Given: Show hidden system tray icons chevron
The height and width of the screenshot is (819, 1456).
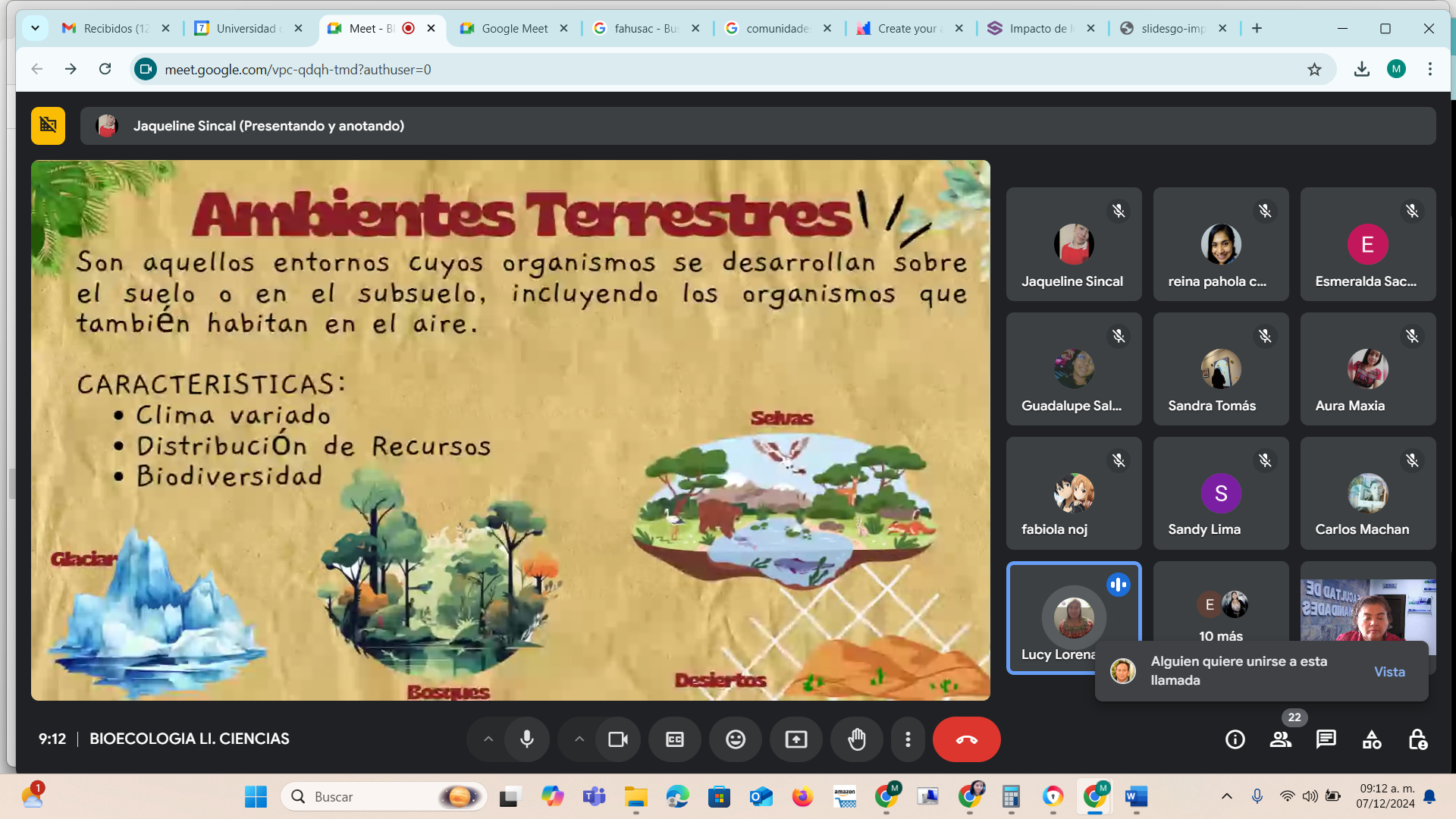Looking at the screenshot, I should [x=1226, y=796].
